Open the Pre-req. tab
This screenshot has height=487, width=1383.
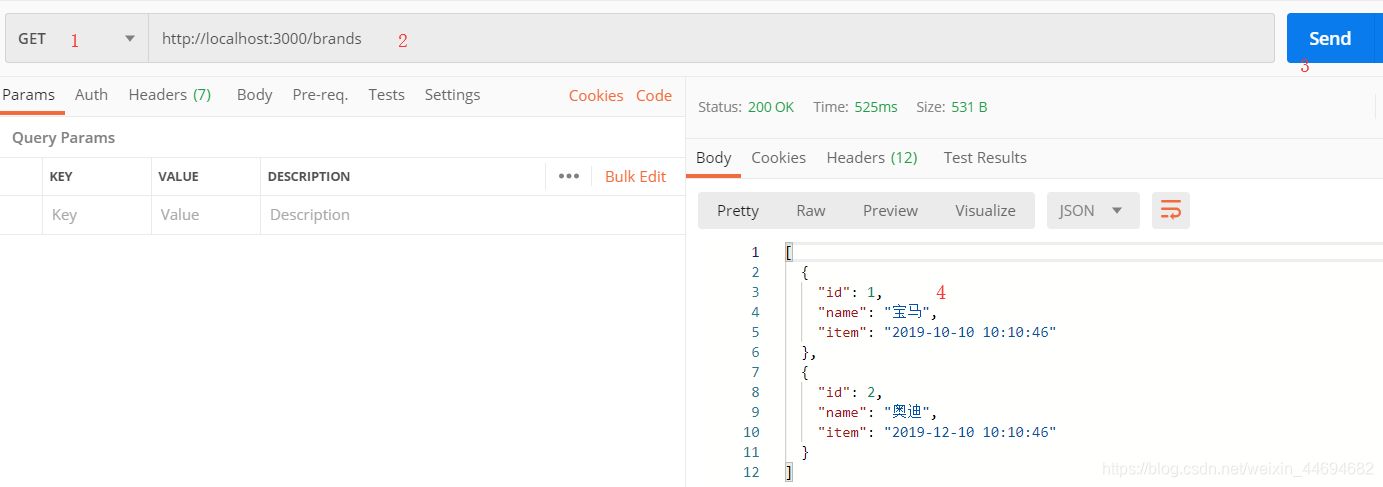[320, 95]
